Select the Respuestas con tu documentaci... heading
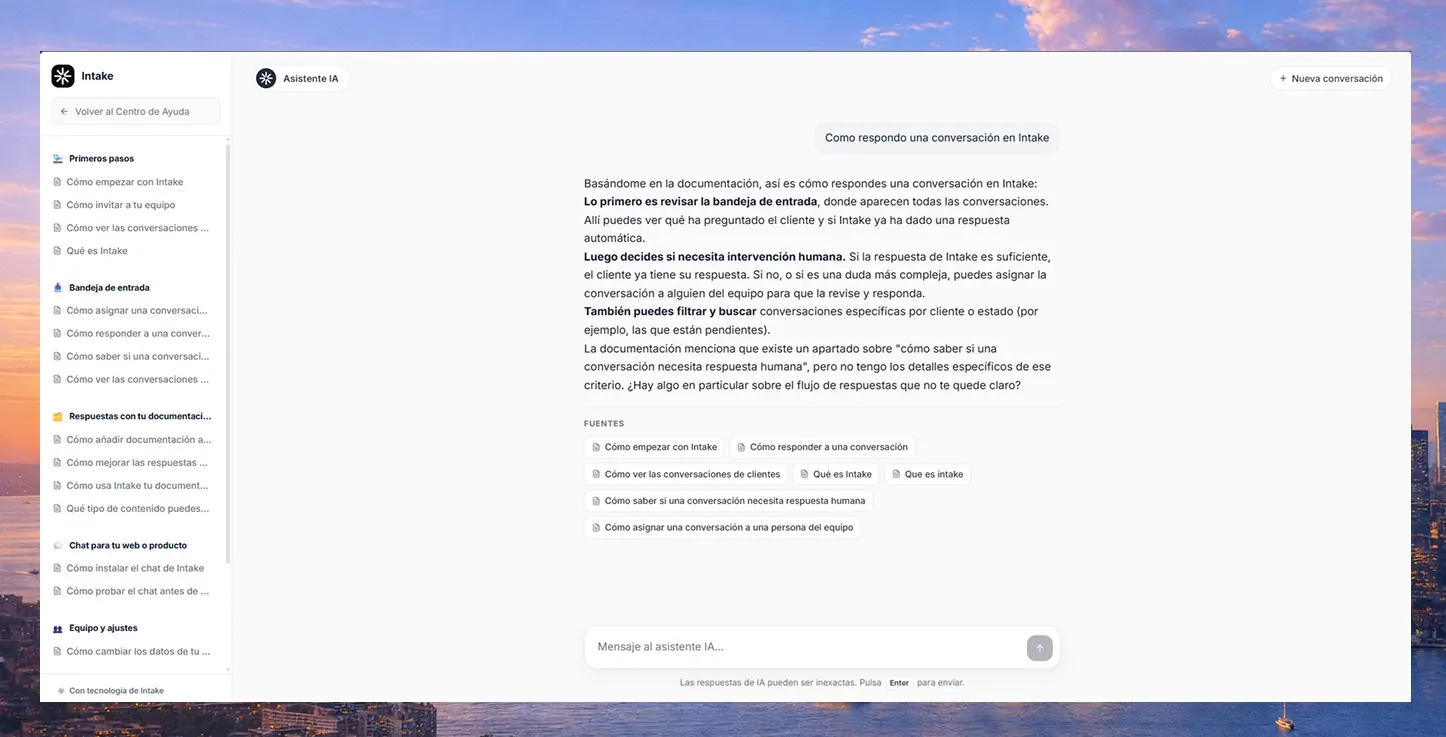The width and height of the screenshot is (1446, 737). pyautogui.click(x=140, y=417)
